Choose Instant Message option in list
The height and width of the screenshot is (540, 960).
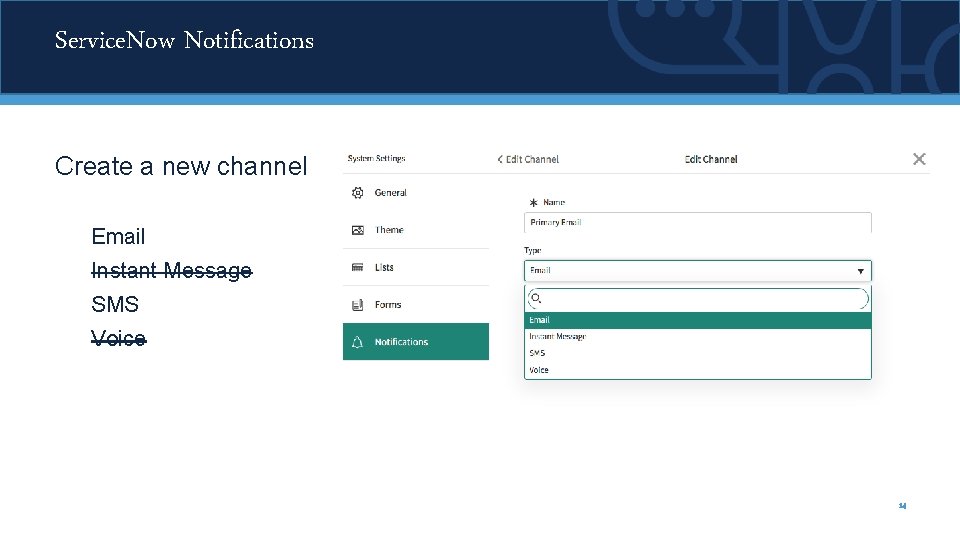(697, 337)
